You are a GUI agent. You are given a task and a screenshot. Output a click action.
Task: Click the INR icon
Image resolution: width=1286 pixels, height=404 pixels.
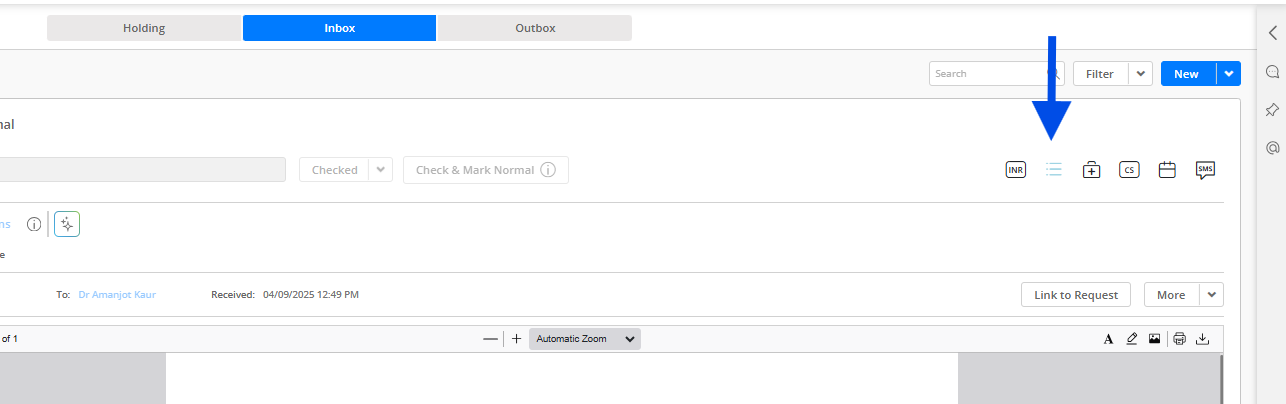click(1016, 170)
